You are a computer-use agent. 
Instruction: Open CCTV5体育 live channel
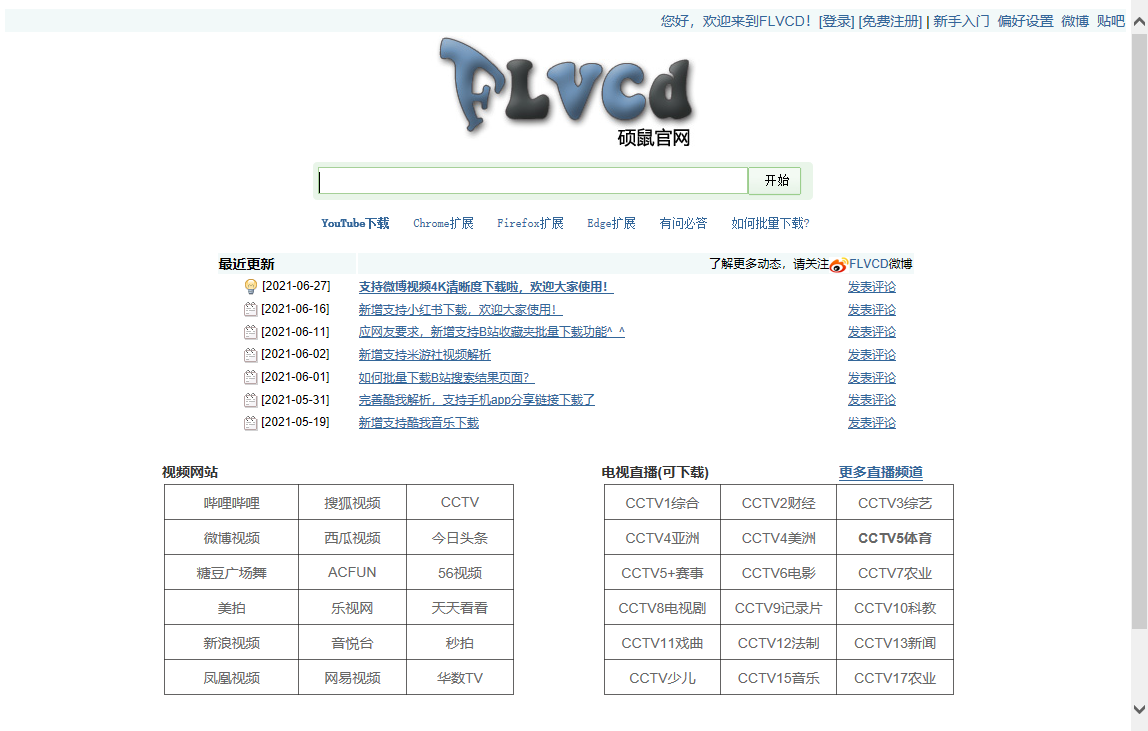pos(895,538)
